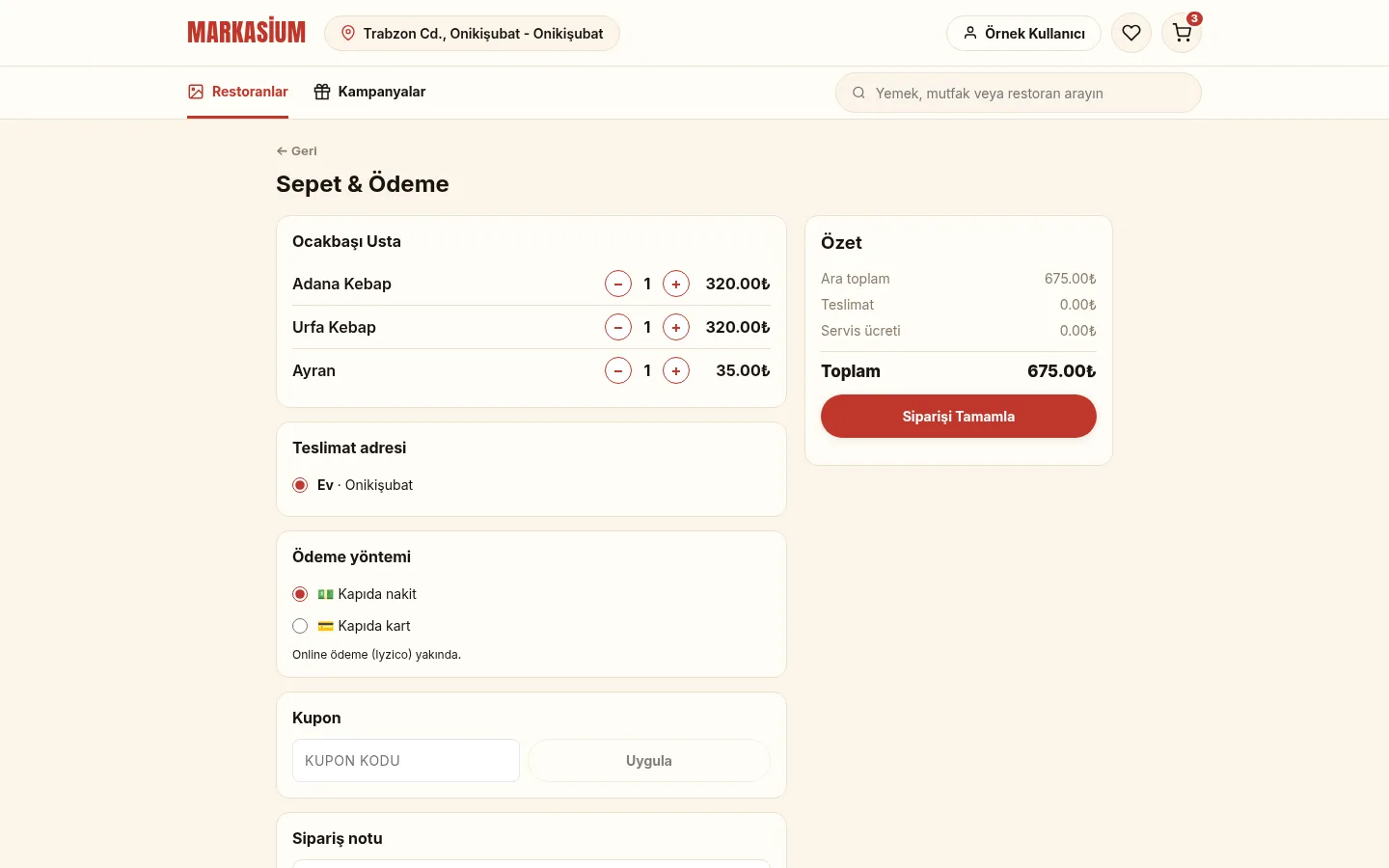Click the Ocakbaşı Usta restaurant name

[x=346, y=241]
